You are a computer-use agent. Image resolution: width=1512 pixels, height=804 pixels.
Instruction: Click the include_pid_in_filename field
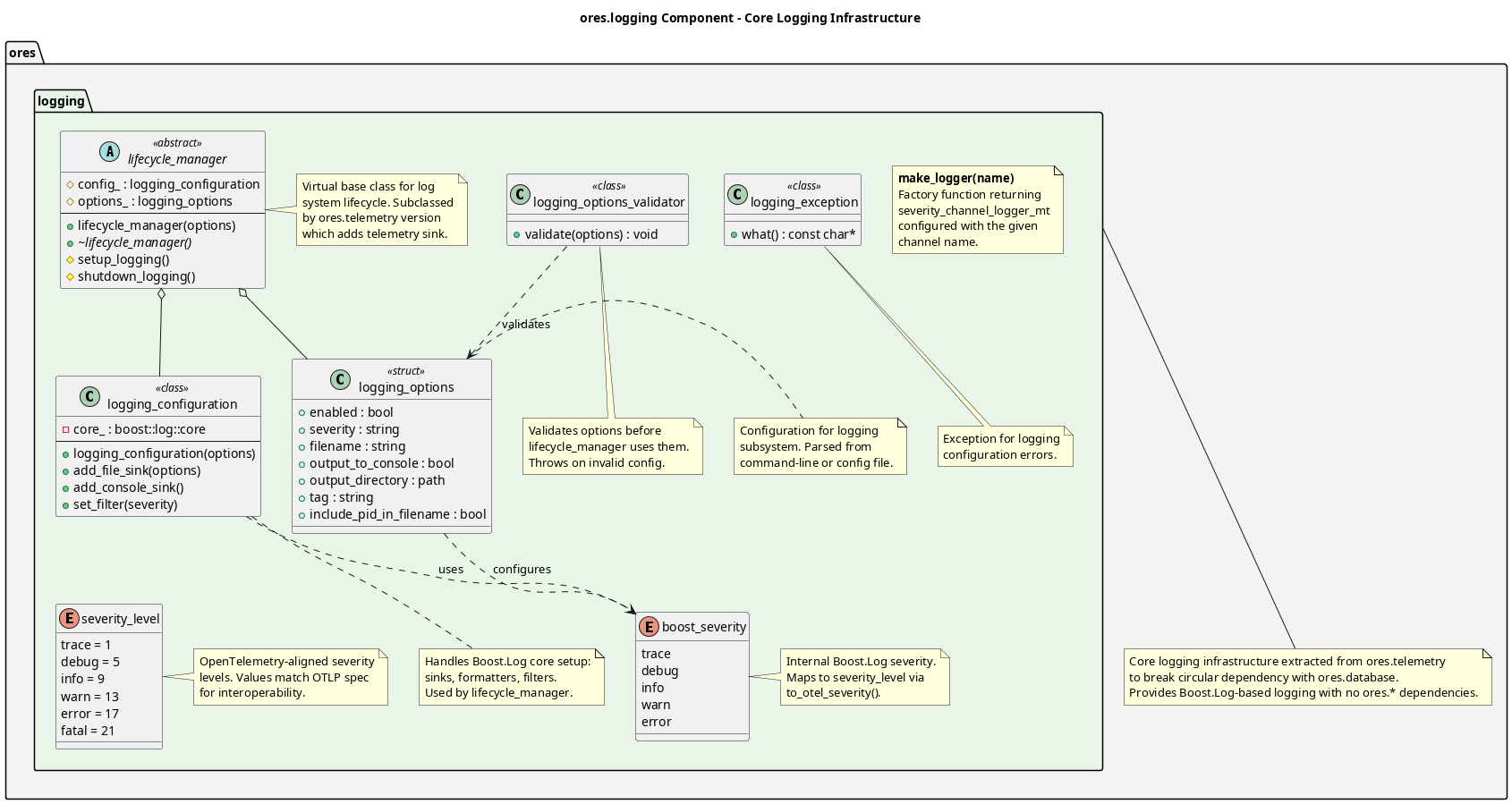point(397,514)
